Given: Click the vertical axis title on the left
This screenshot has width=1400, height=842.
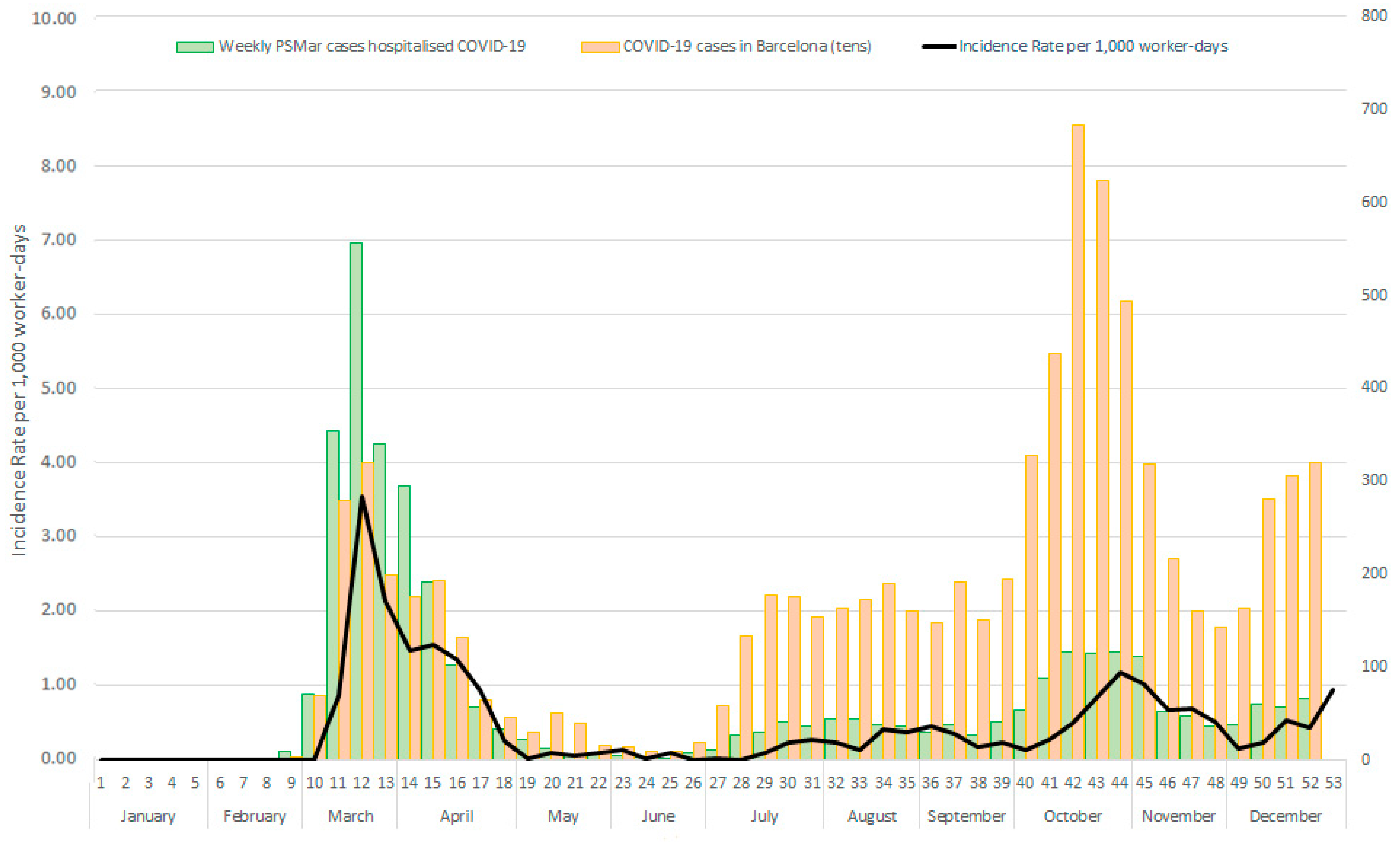Looking at the screenshot, I should pos(19,390).
